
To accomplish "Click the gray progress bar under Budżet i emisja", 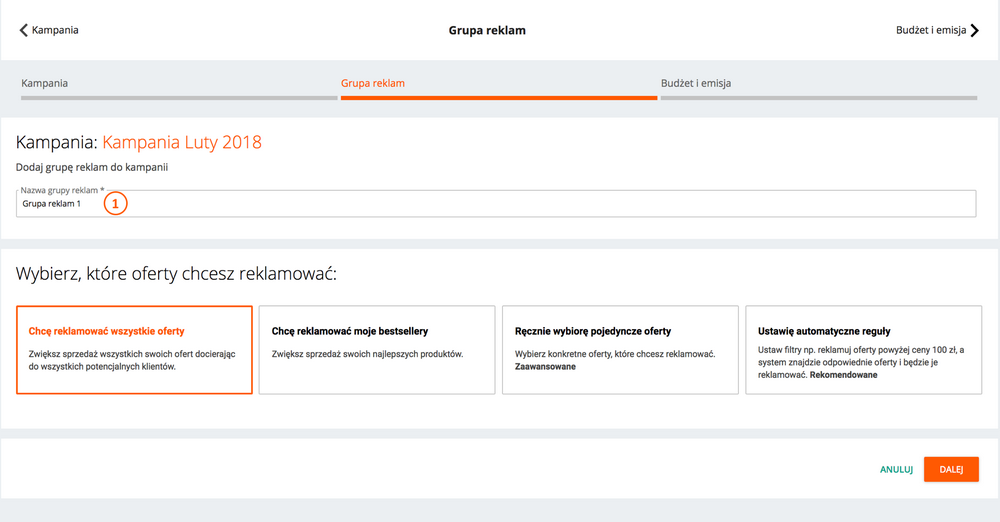I will click(818, 98).
